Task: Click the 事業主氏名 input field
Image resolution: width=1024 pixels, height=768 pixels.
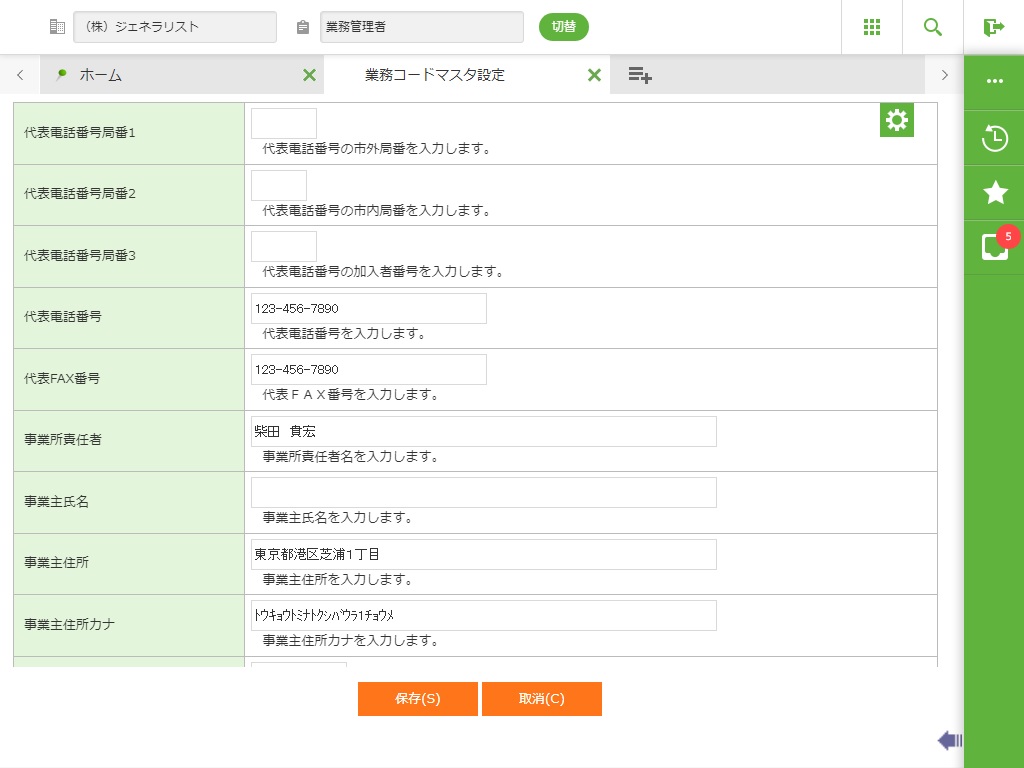Action: click(x=484, y=492)
